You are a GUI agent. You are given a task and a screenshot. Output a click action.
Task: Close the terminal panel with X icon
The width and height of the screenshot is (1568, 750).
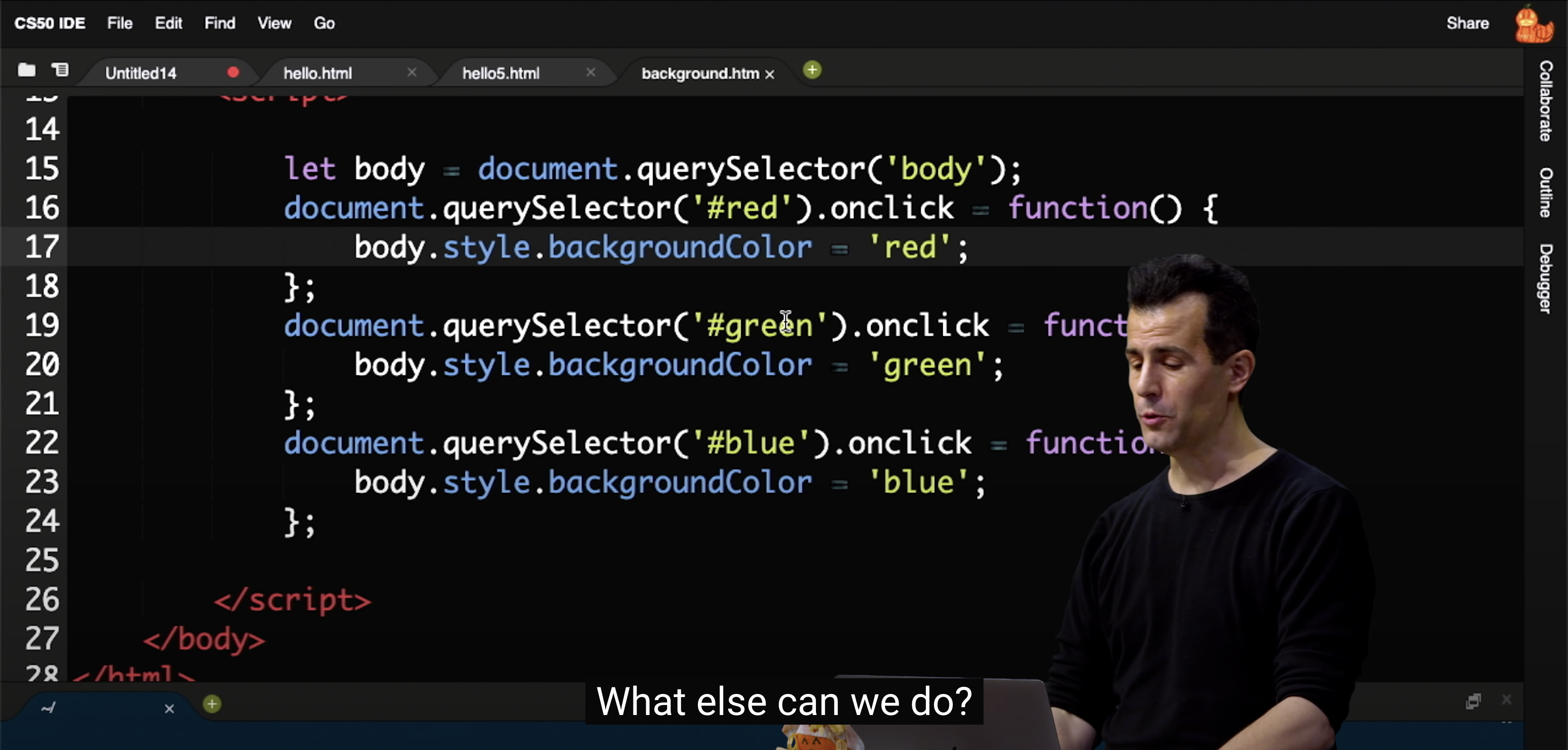click(x=1506, y=700)
